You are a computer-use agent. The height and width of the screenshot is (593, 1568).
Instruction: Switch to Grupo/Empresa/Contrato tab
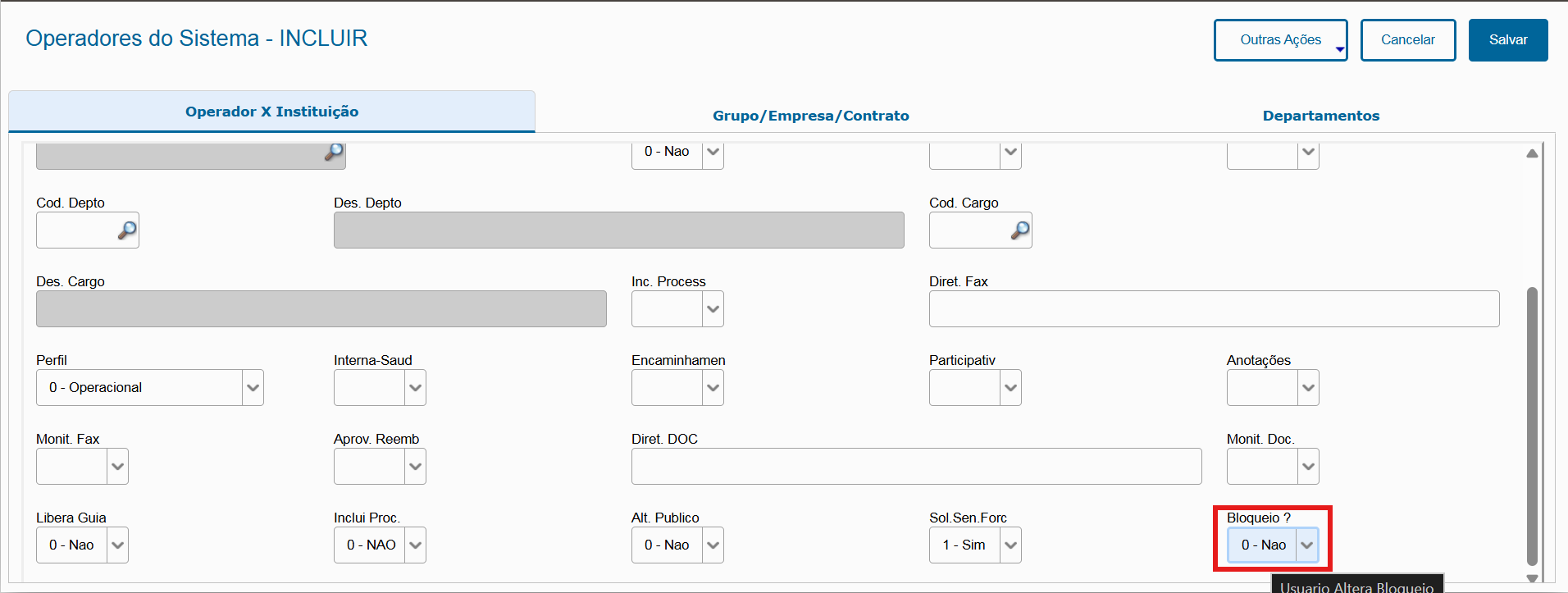click(x=810, y=116)
